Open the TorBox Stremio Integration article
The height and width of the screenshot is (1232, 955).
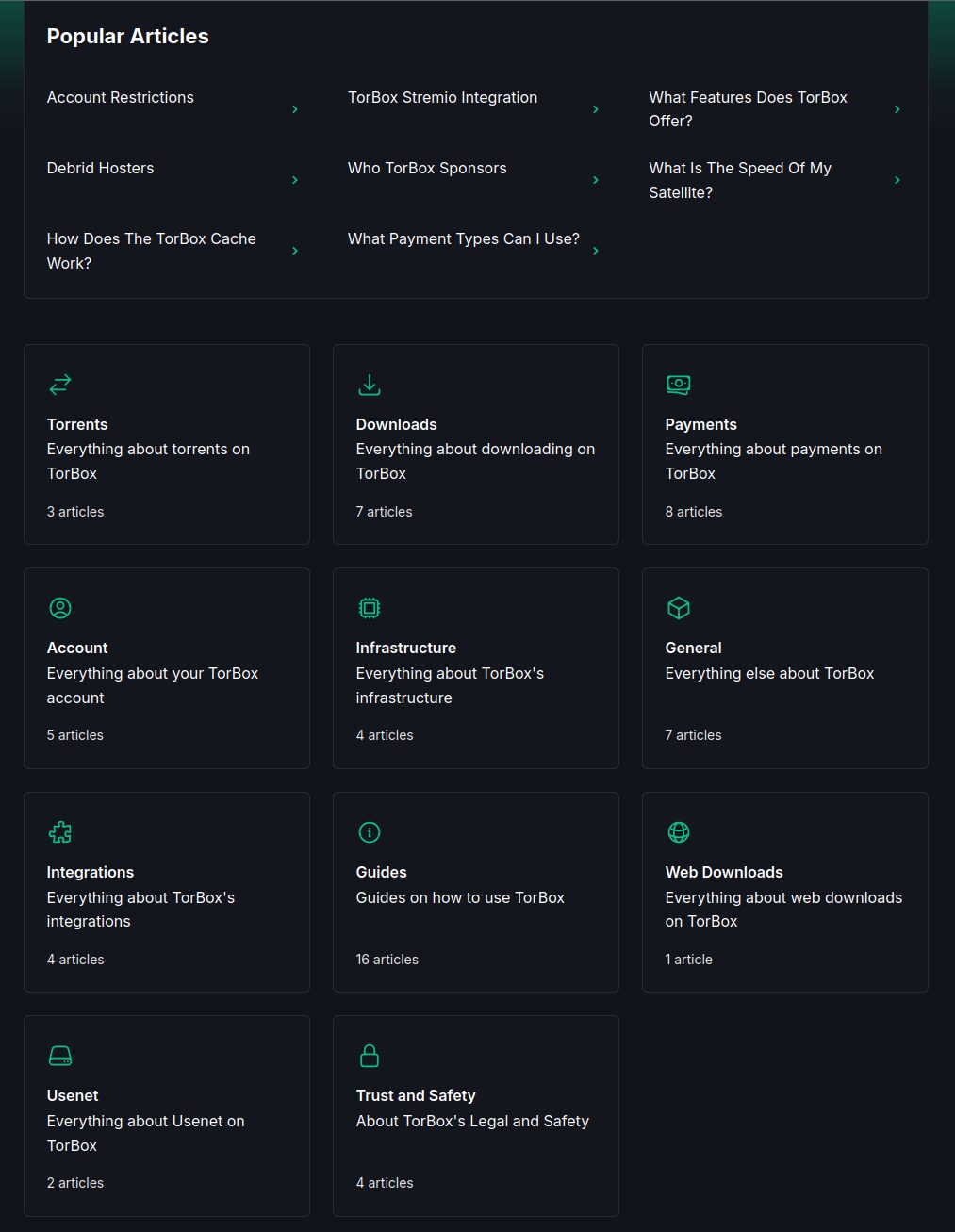click(x=443, y=97)
